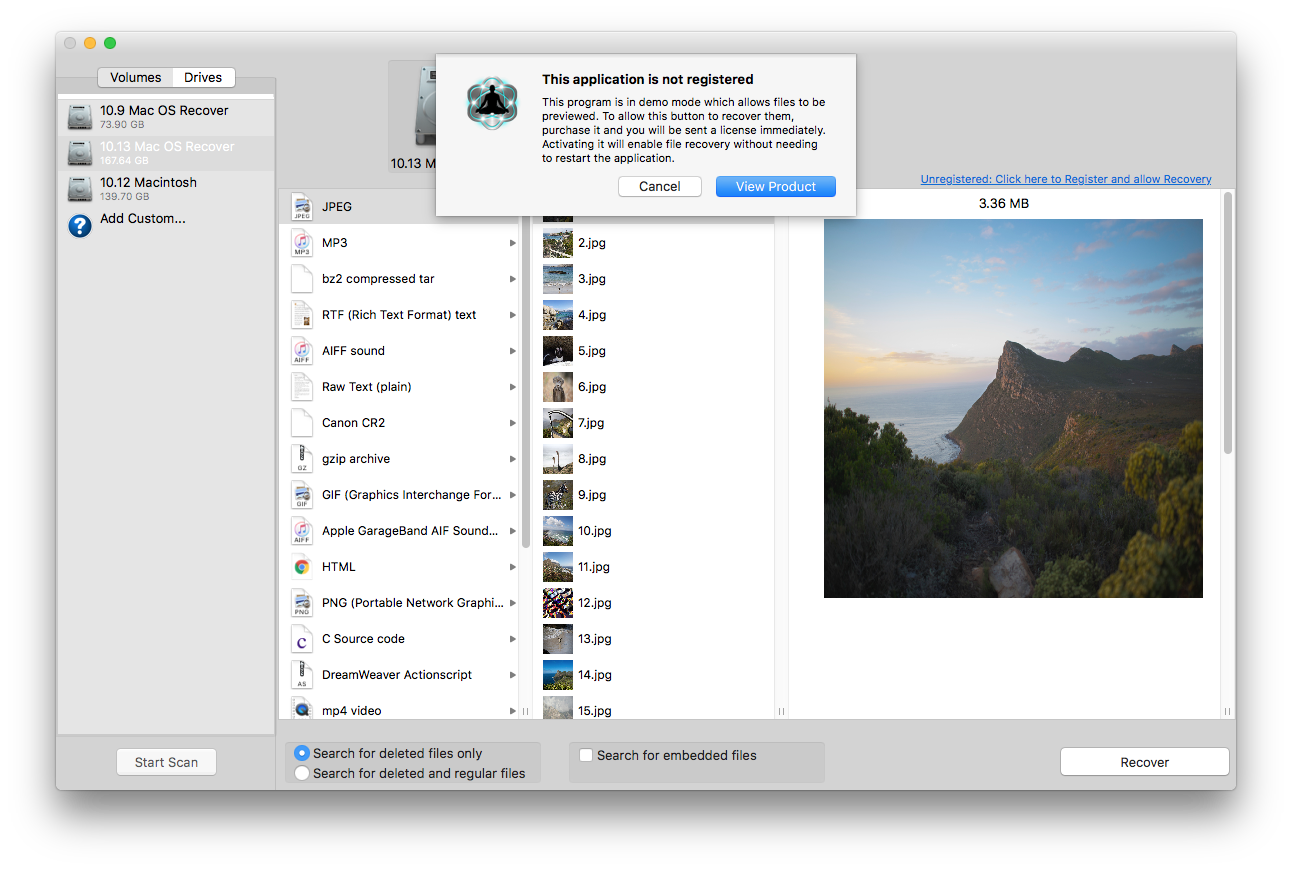Expand the C Source code arrow
The height and width of the screenshot is (870, 1292).
click(513, 639)
